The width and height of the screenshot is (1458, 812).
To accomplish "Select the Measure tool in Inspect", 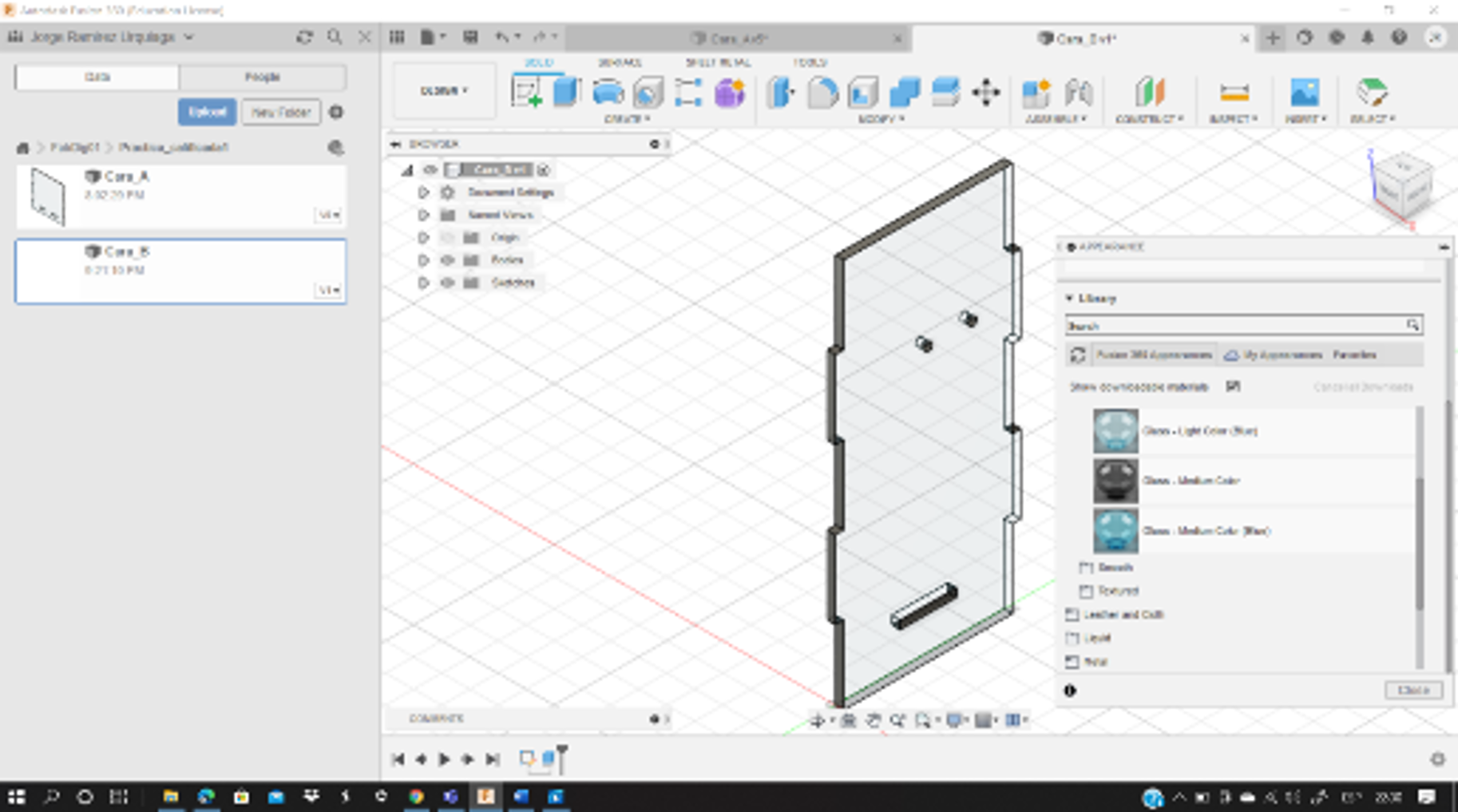I will click(x=1234, y=92).
